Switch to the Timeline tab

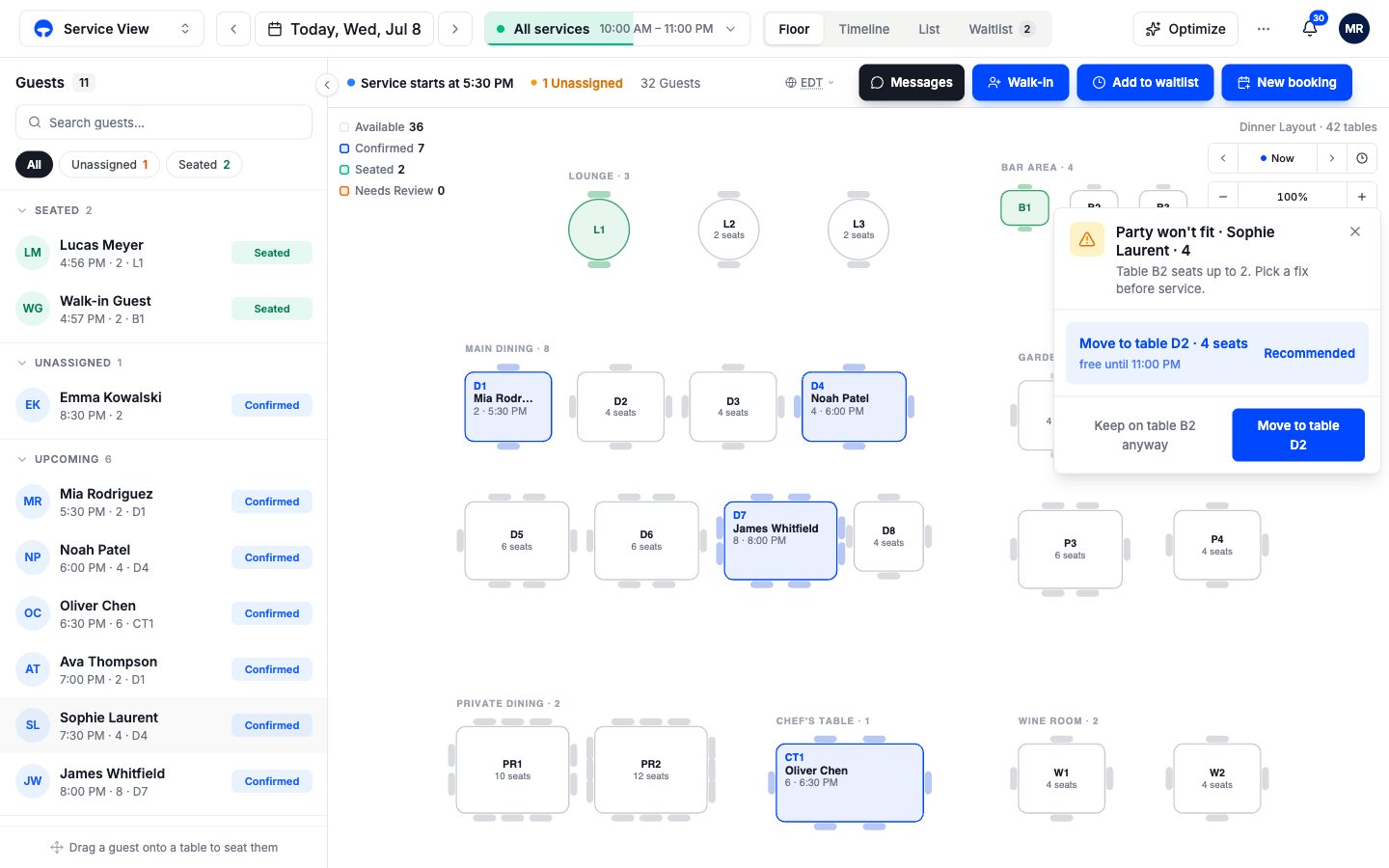tap(864, 29)
